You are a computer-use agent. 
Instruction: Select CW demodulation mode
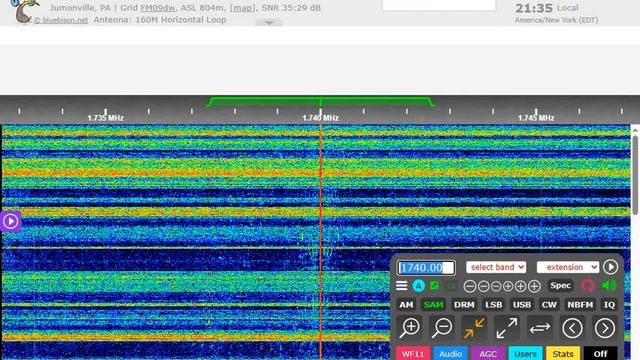549,304
